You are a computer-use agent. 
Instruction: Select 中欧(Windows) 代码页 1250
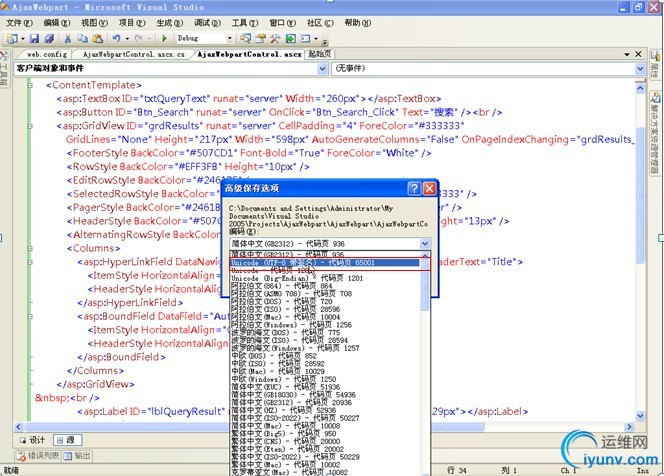(x=326, y=379)
